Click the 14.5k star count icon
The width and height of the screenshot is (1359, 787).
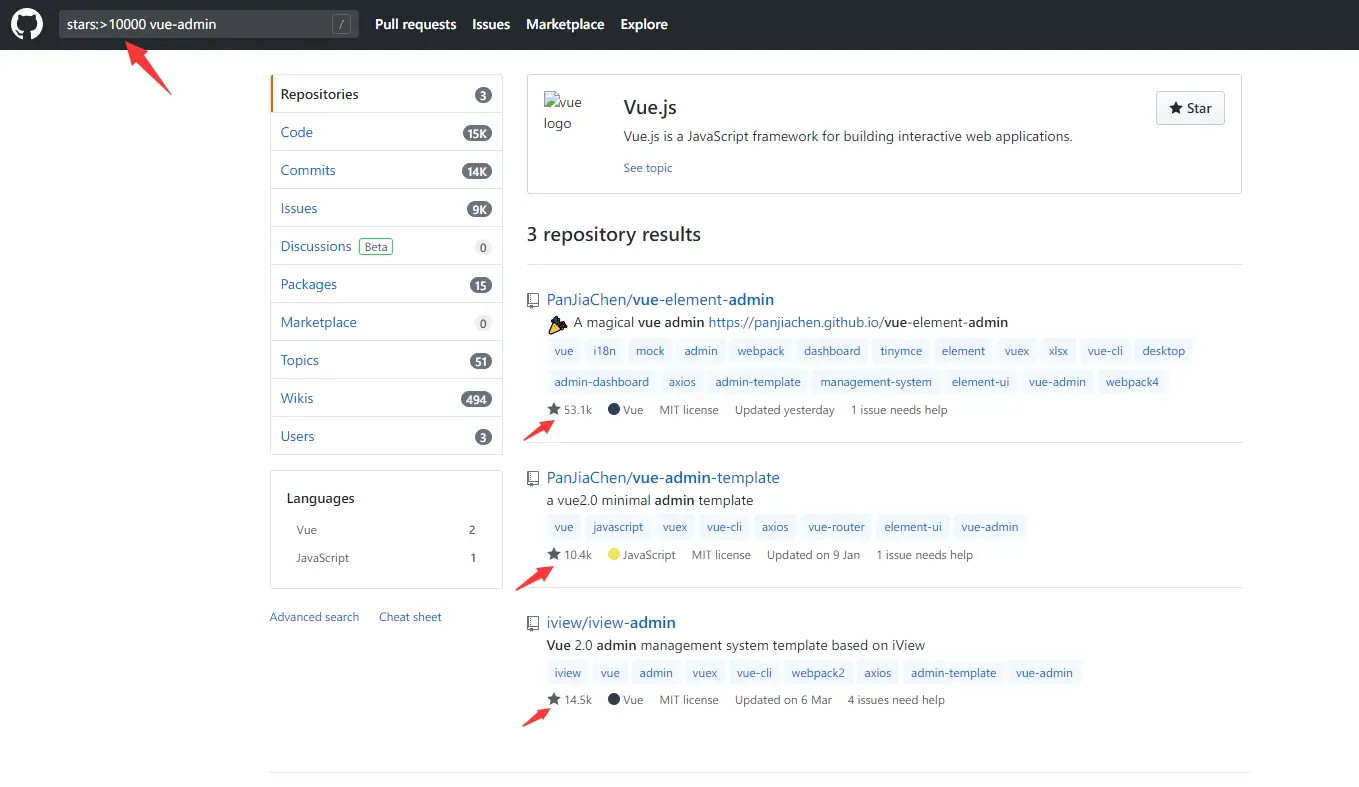(x=554, y=700)
